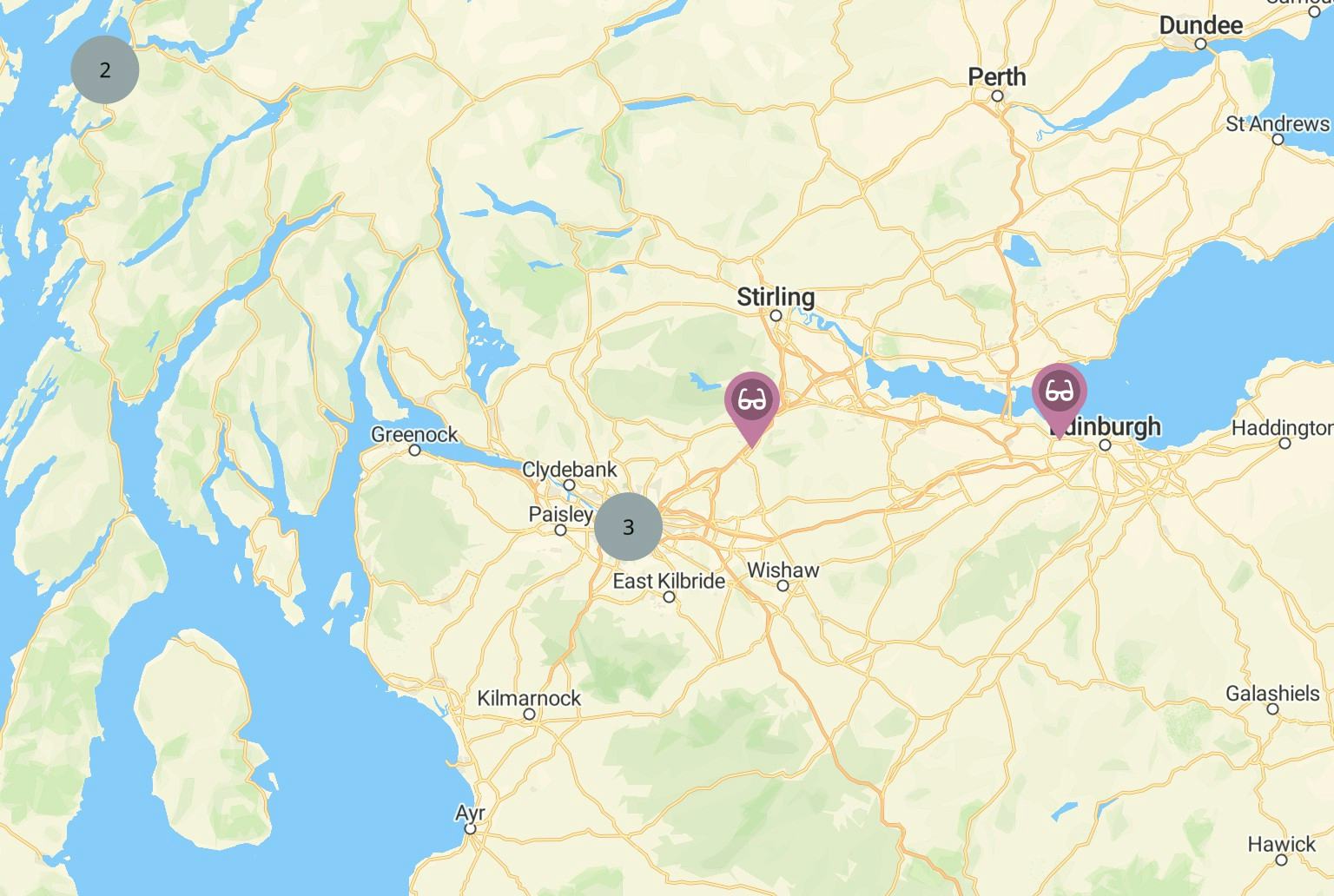Click the Kilmarnock label
Viewport: 1334px width, 896px height.
click(529, 699)
